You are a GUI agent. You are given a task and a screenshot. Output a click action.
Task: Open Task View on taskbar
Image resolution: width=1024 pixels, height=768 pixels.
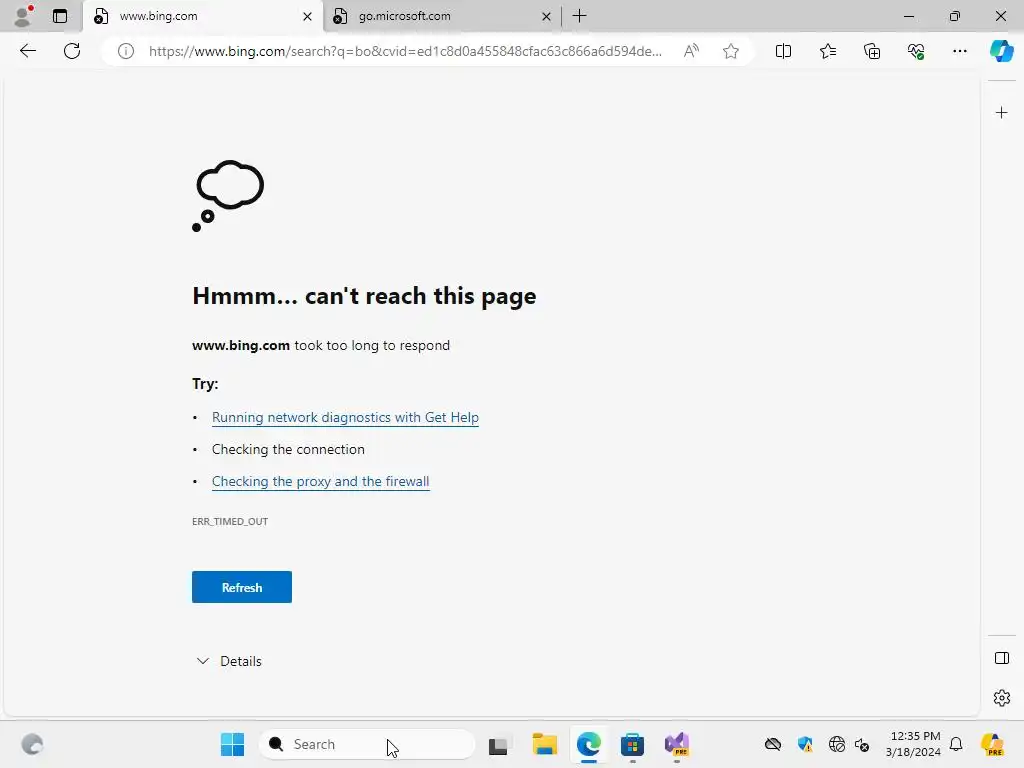pyautogui.click(x=498, y=744)
